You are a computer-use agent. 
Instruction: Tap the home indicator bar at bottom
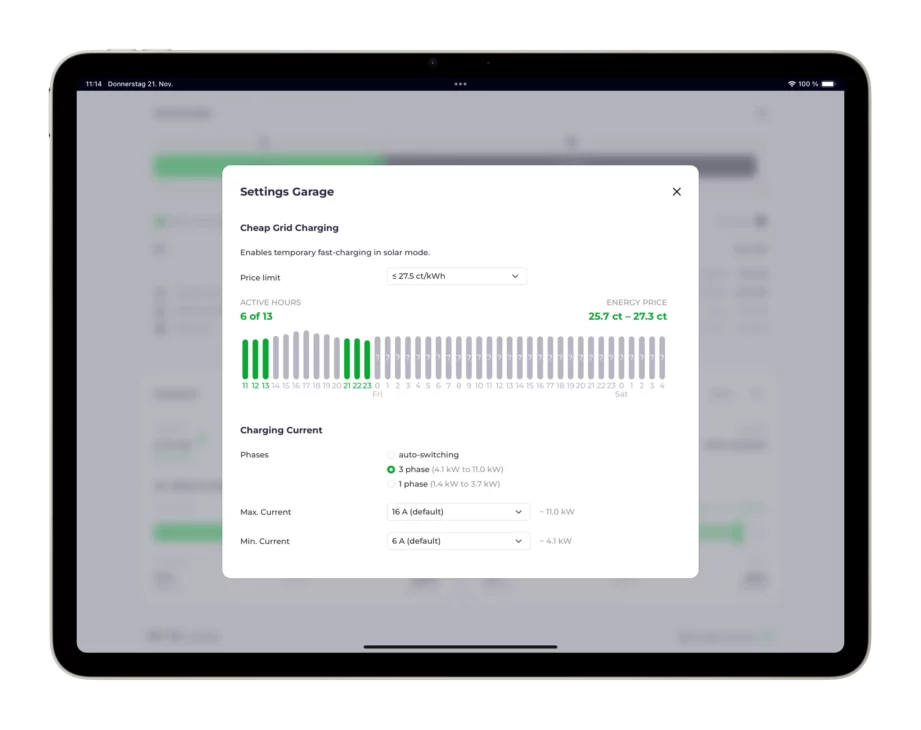click(460, 646)
